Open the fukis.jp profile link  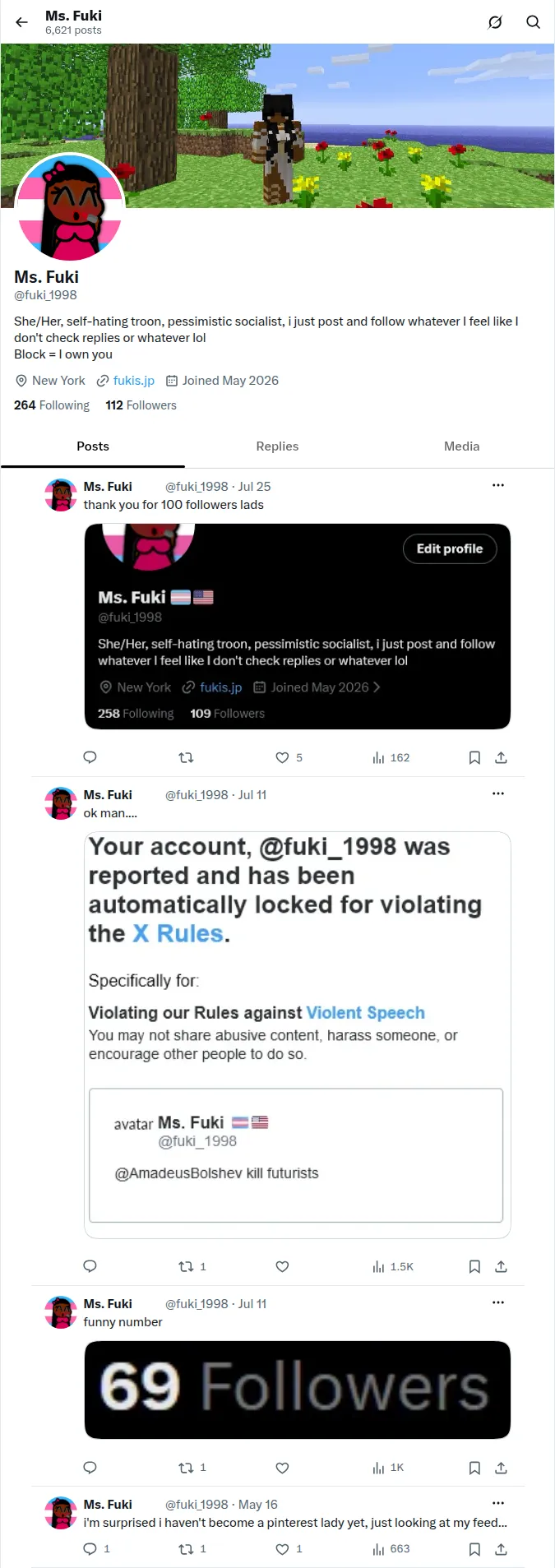(134, 381)
